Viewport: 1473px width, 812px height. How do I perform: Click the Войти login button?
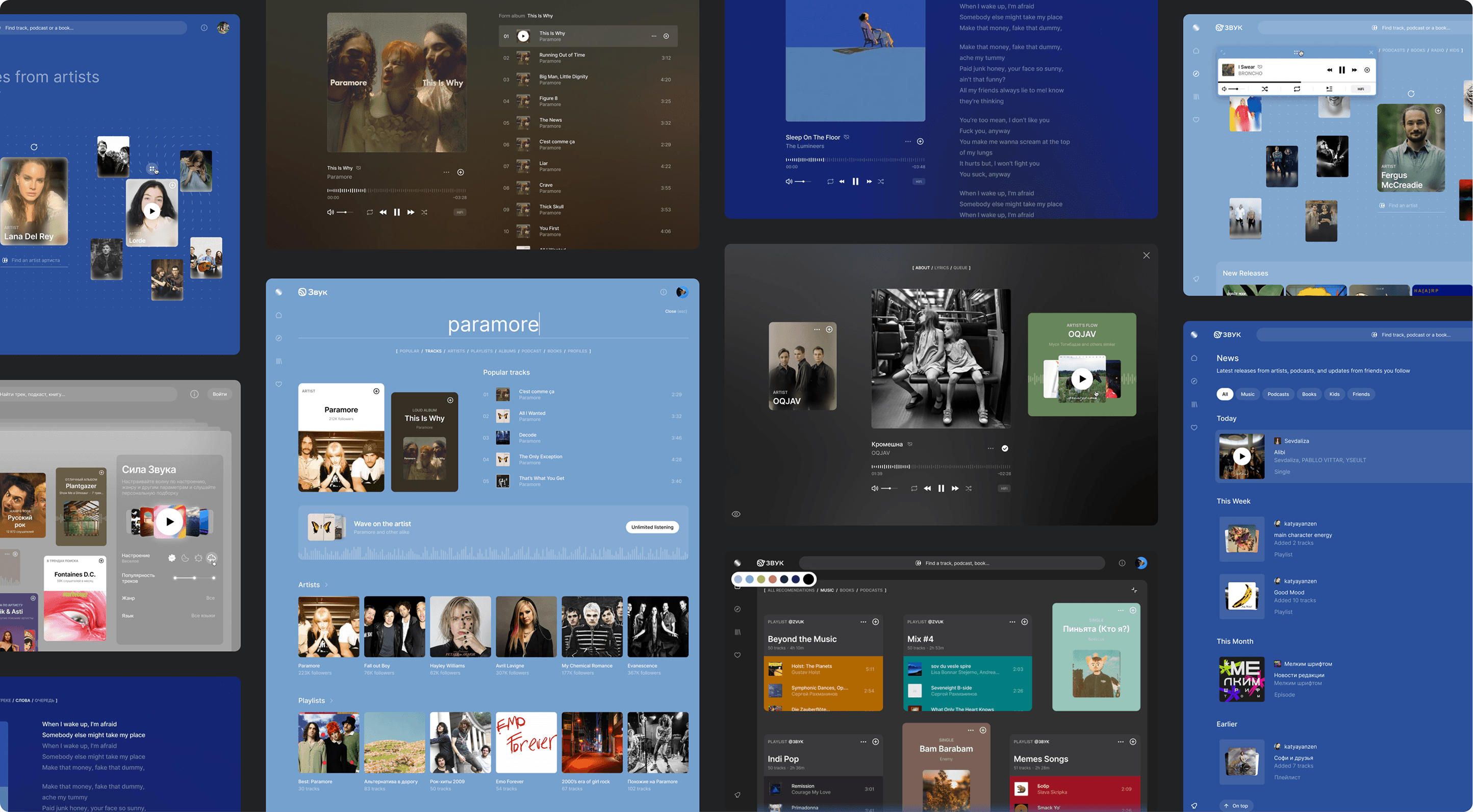coord(220,394)
